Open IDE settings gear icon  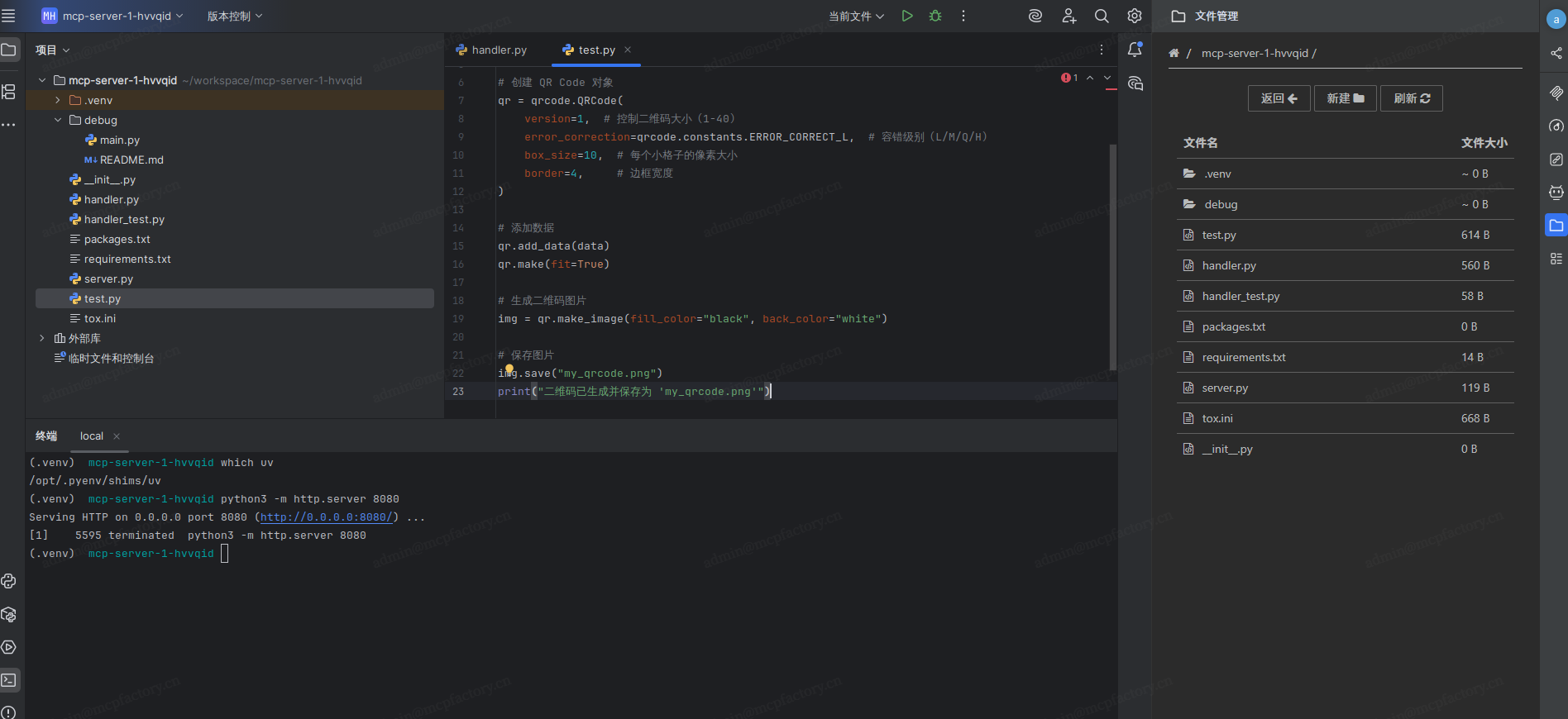pos(1135,16)
